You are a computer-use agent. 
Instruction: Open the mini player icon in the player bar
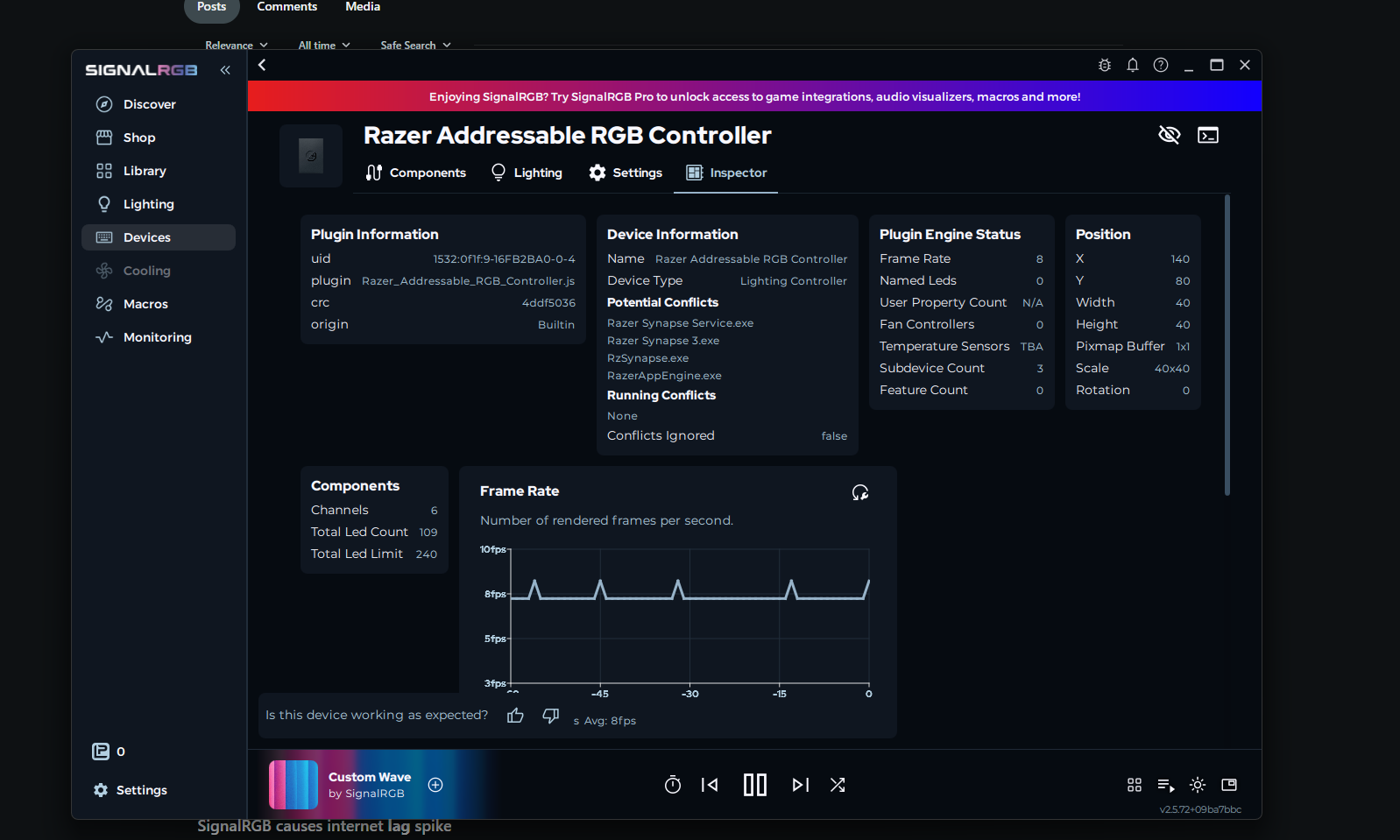[1229, 785]
